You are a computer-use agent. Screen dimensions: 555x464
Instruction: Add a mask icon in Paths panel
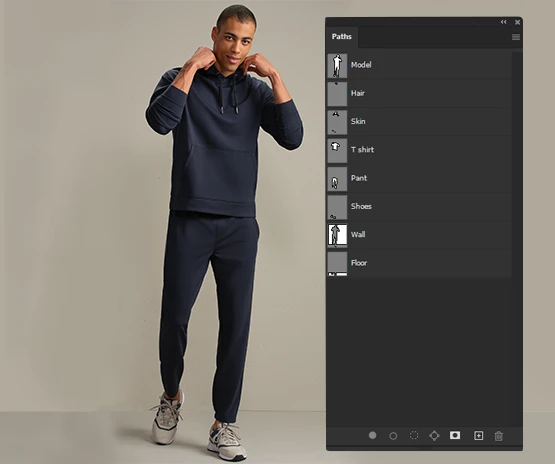click(455, 435)
